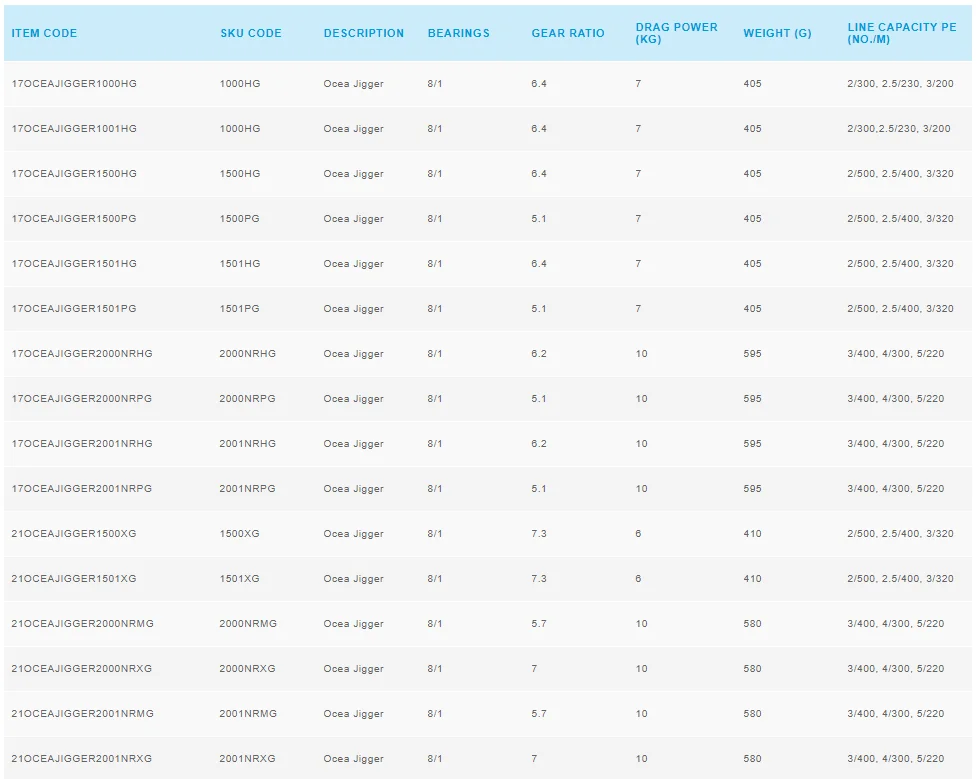
Task: Click the DRAG POWER (KG) column header
Action: (x=676, y=33)
